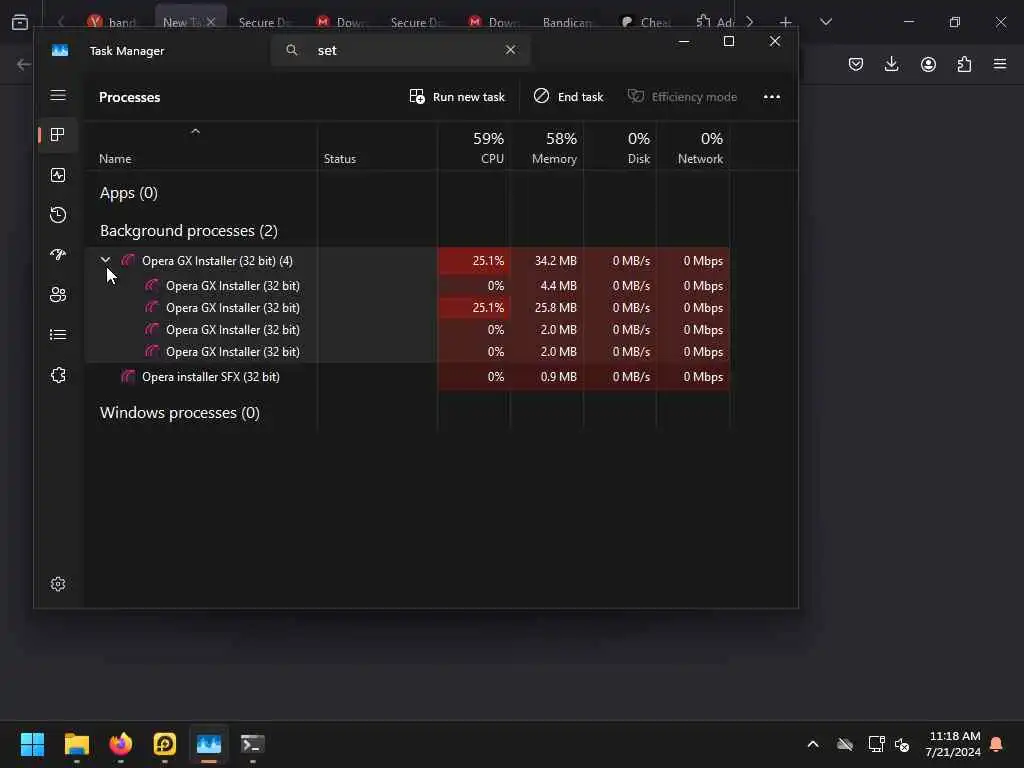1024x768 pixels.
Task: Select Opera GX Installer (32 bit) (4) row
Action: point(408,261)
